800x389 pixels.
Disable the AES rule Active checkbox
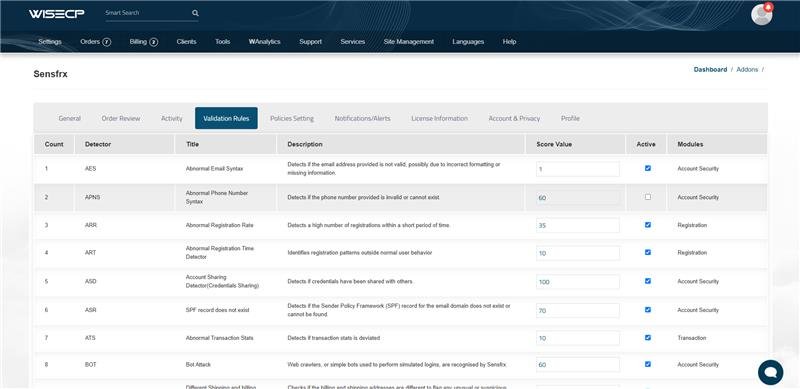pos(647,168)
